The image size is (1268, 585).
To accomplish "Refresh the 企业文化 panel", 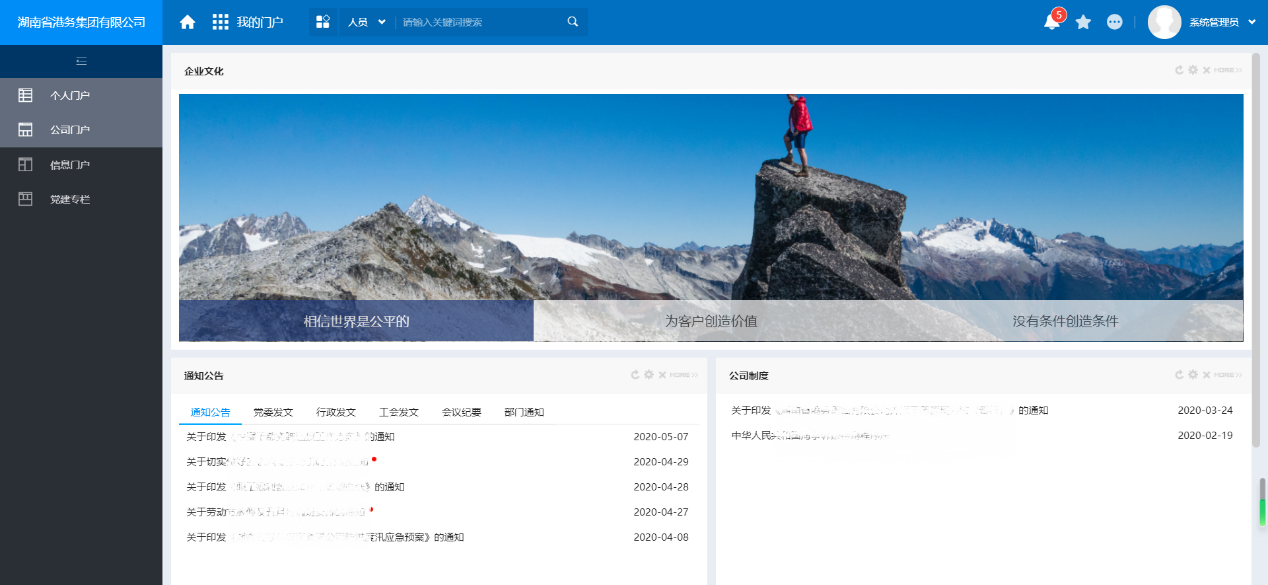I will [1179, 70].
